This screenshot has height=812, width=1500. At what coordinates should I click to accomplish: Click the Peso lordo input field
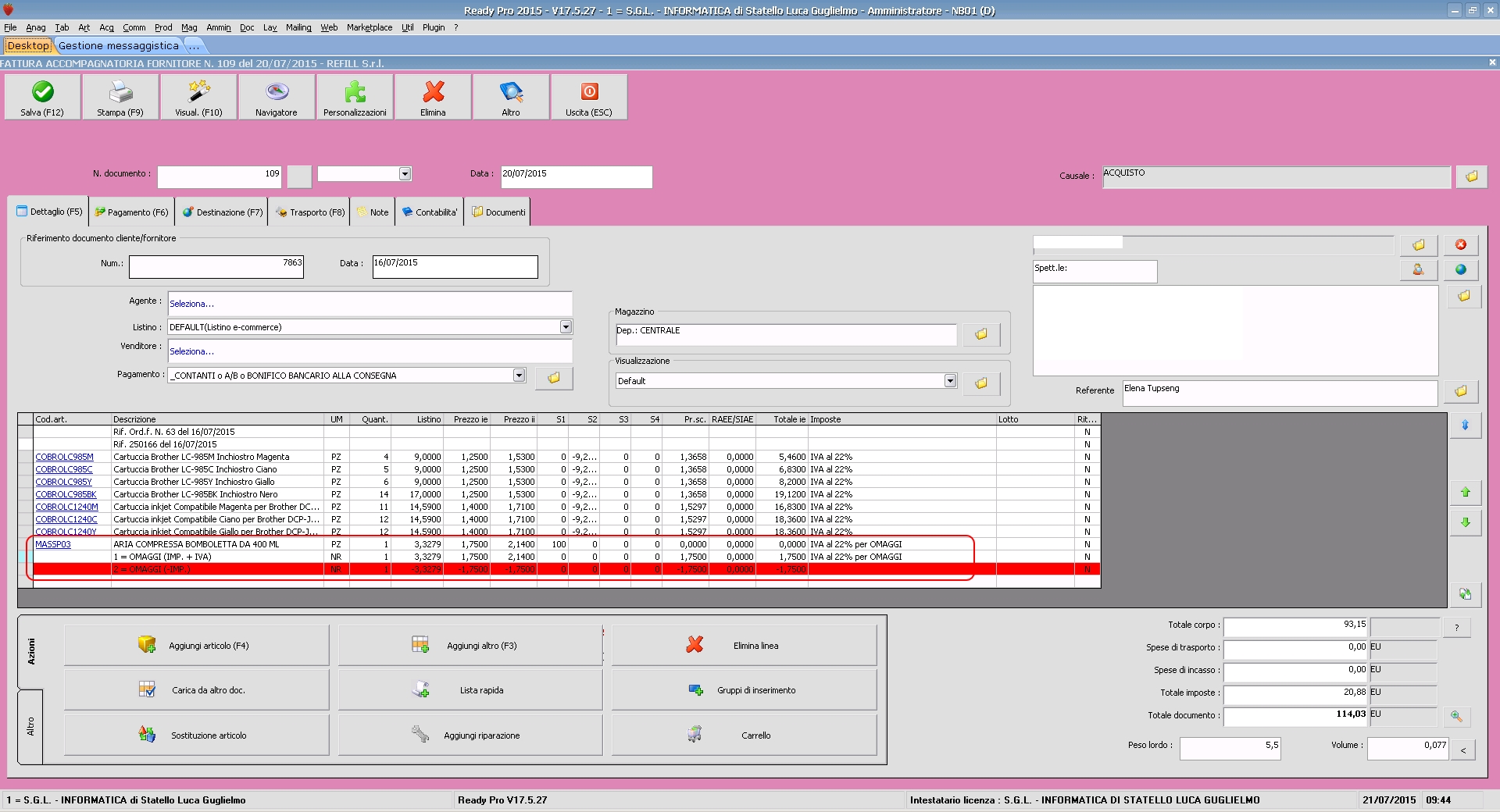point(1230,749)
